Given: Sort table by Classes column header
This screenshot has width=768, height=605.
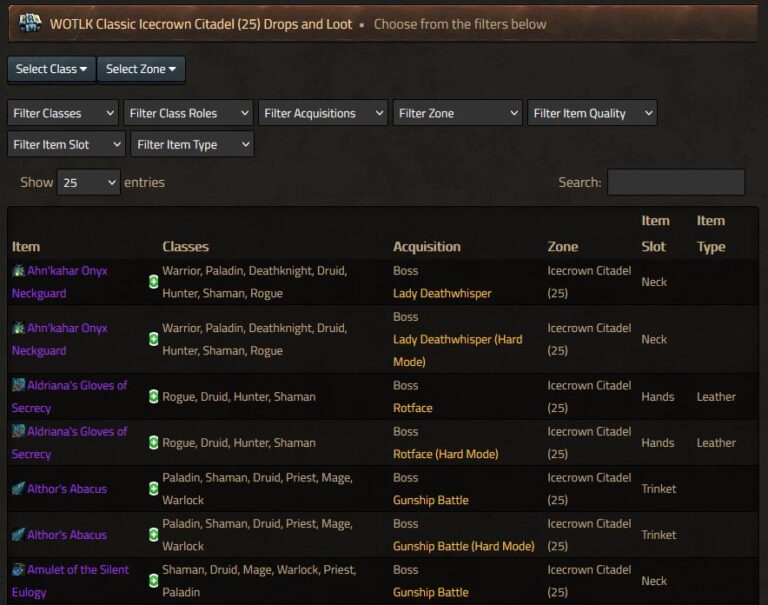Looking at the screenshot, I should pyautogui.click(x=186, y=246).
